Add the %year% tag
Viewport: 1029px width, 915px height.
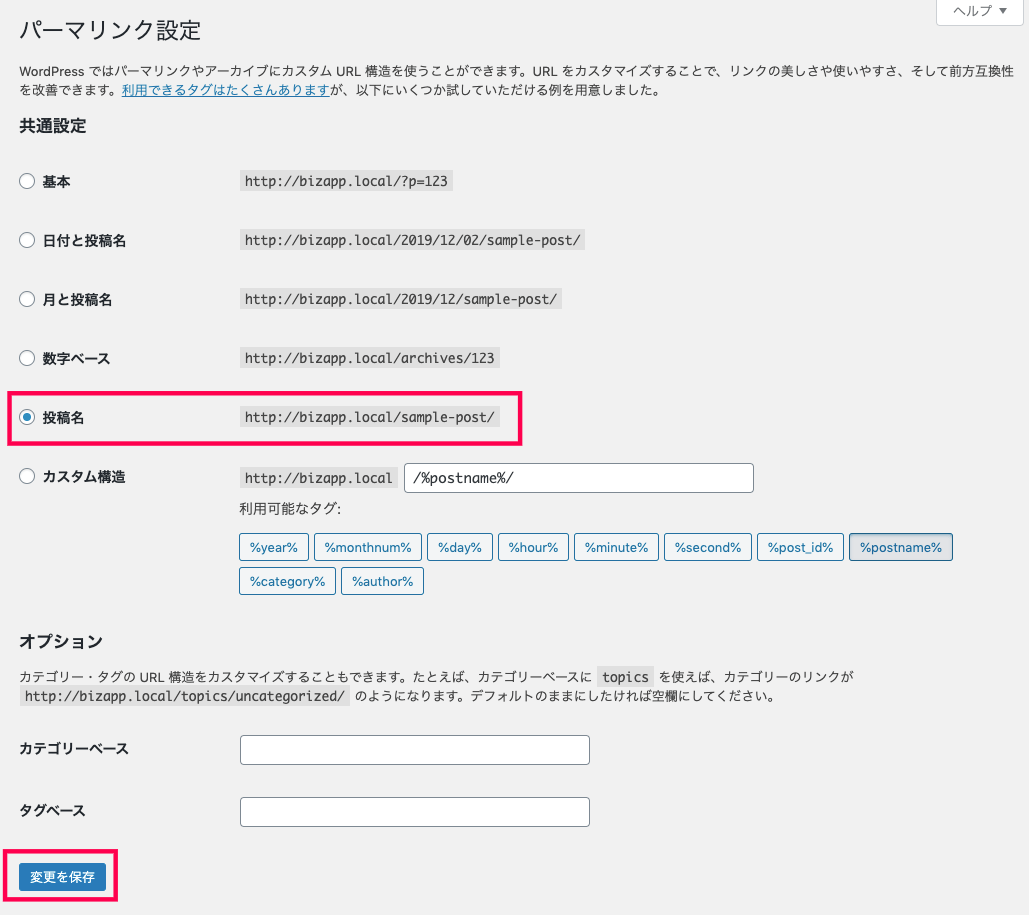pos(274,547)
